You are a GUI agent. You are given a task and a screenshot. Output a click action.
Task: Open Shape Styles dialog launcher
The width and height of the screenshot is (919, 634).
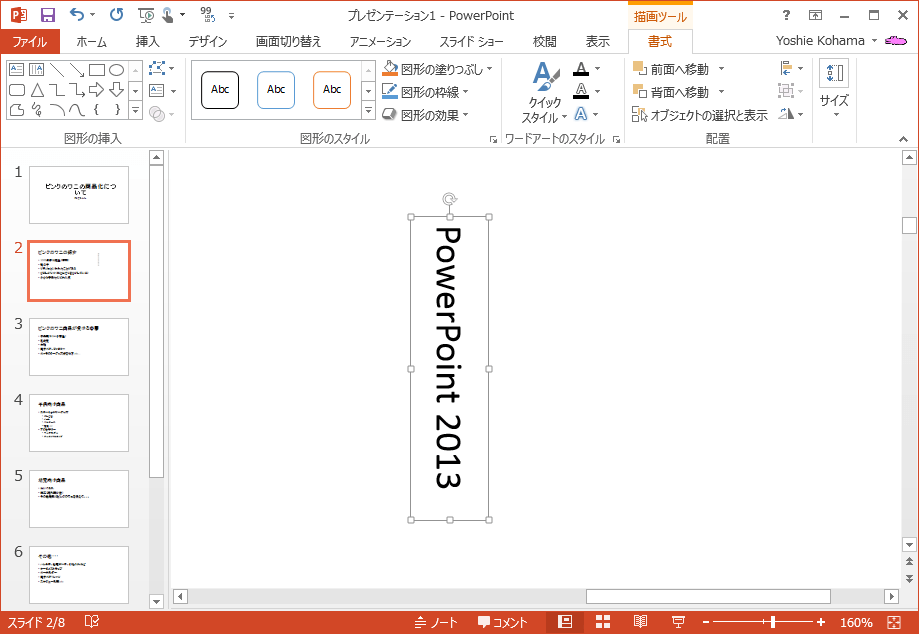point(493,139)
